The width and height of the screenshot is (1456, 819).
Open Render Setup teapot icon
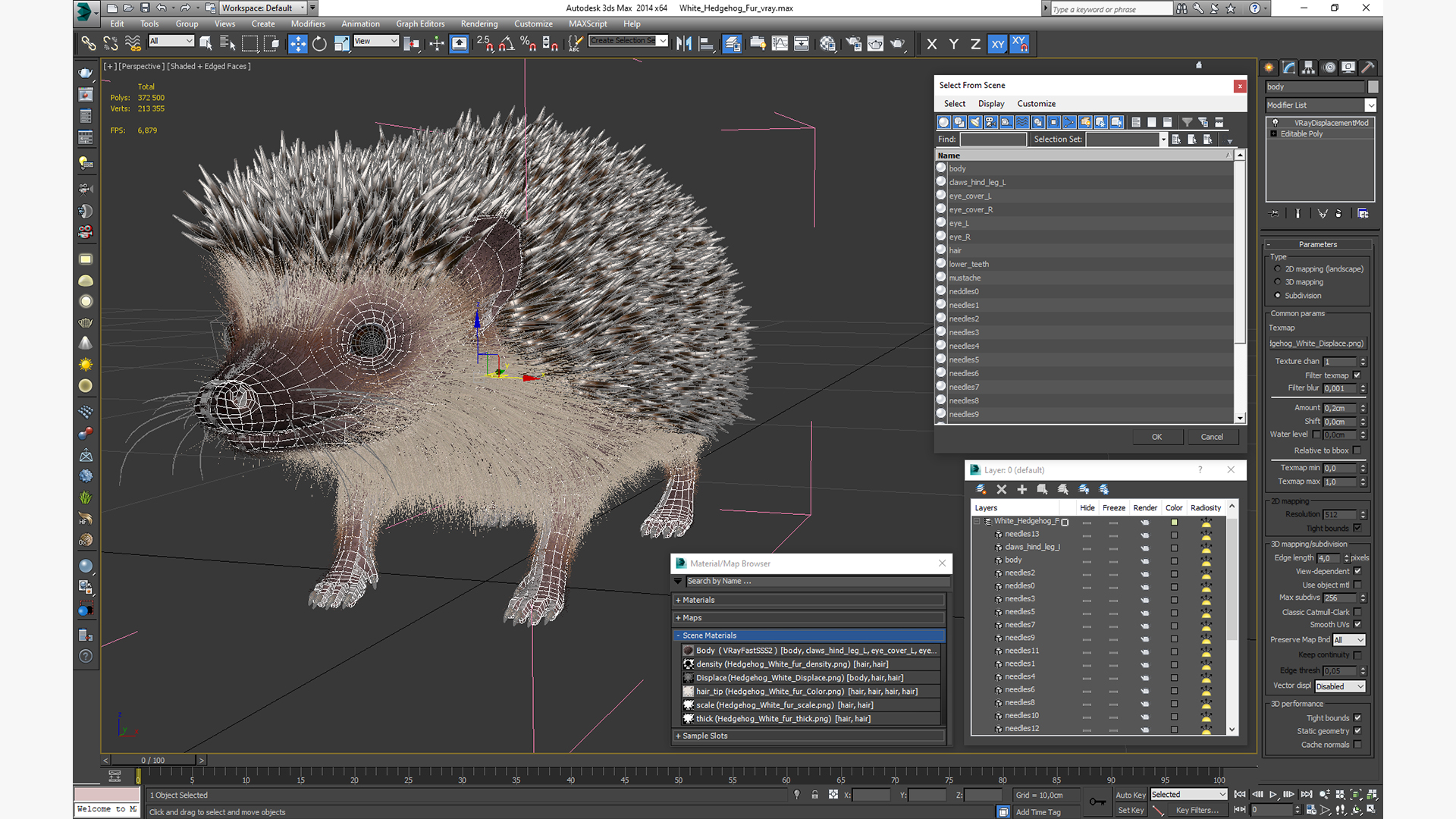coord(853,43)
